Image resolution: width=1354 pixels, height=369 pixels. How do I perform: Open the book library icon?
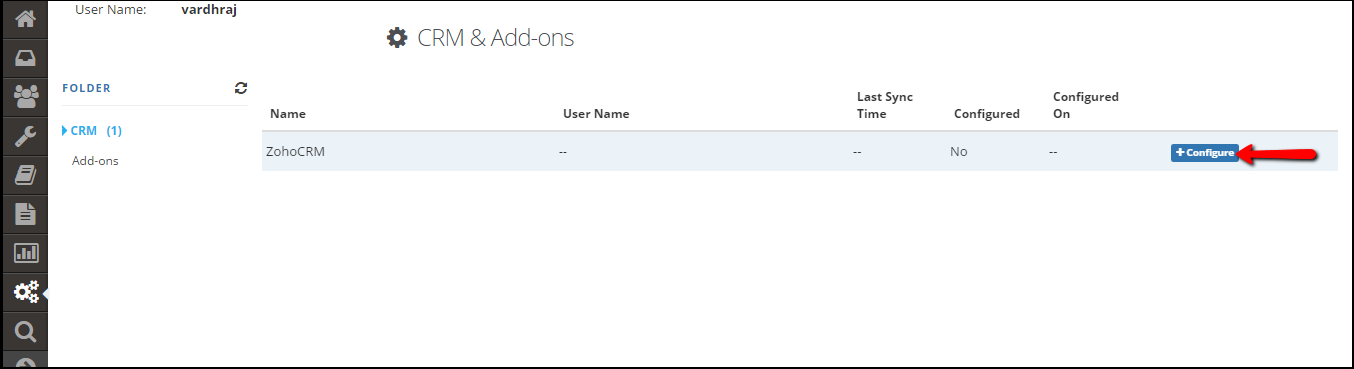coord(25,175)
